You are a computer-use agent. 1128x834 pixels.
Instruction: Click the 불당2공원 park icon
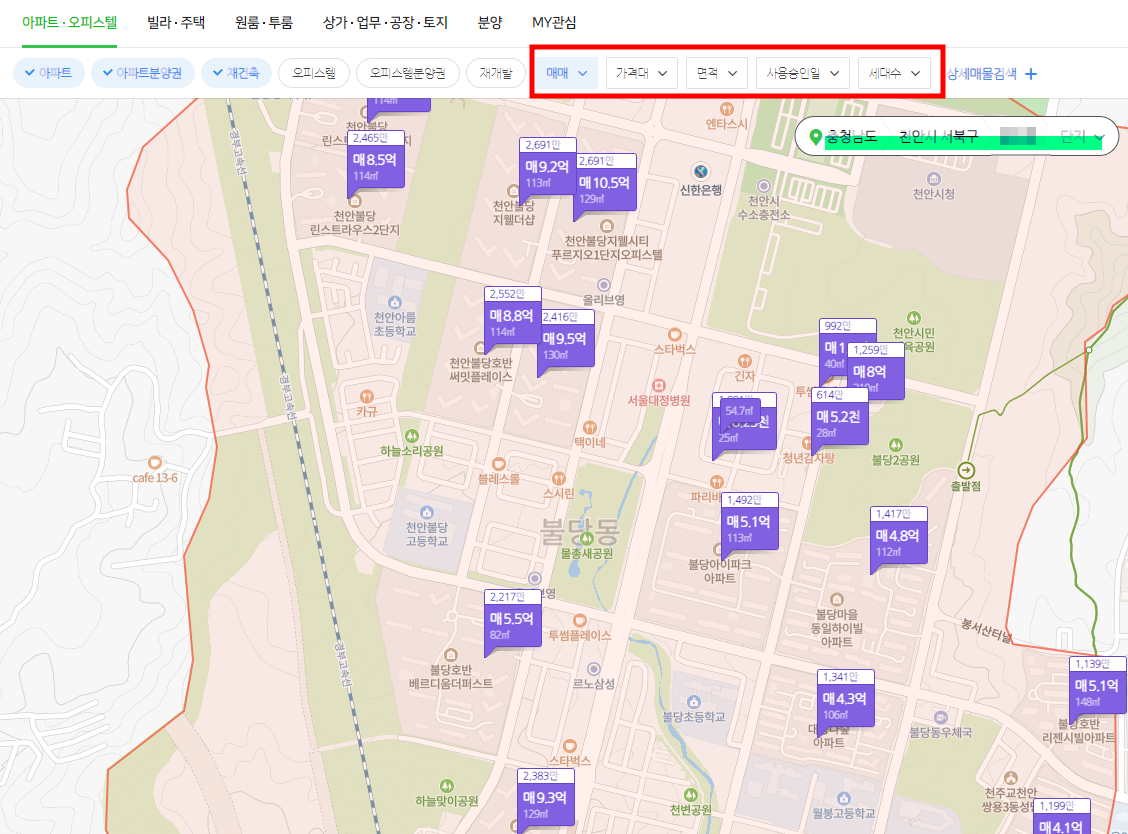(x=896, y=445)
